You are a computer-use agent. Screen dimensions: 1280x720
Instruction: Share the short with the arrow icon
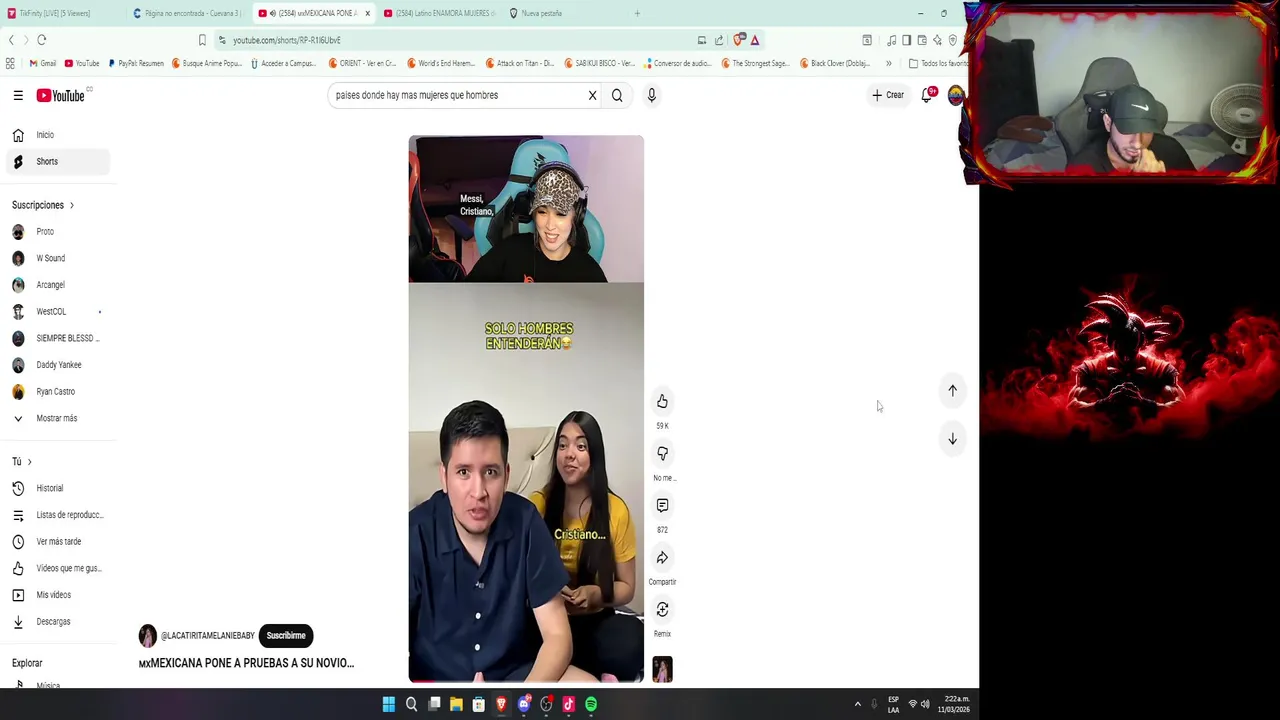[x=662, y=557]
